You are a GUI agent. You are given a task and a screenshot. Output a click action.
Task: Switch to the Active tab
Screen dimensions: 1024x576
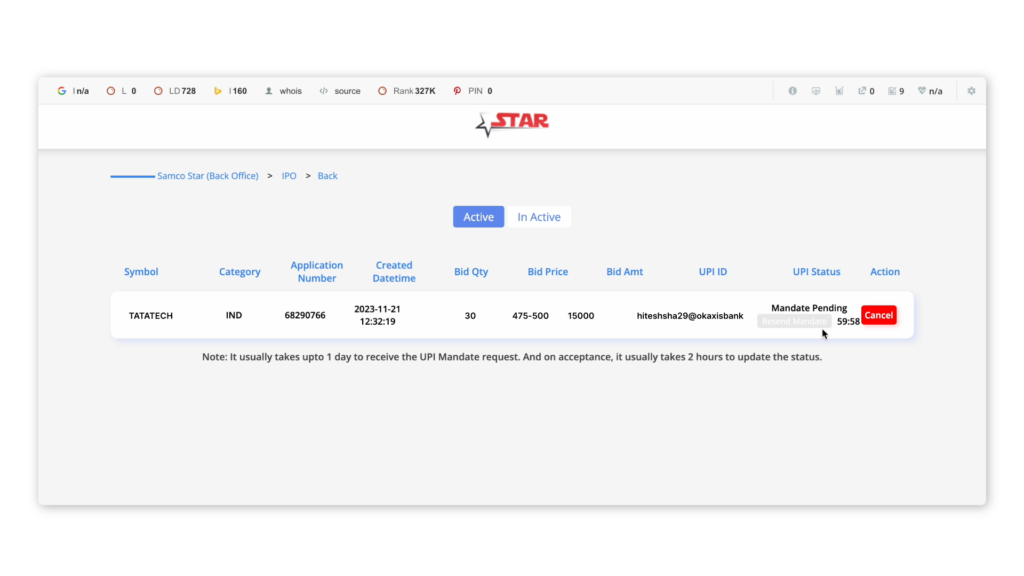[x=478, y=217]
